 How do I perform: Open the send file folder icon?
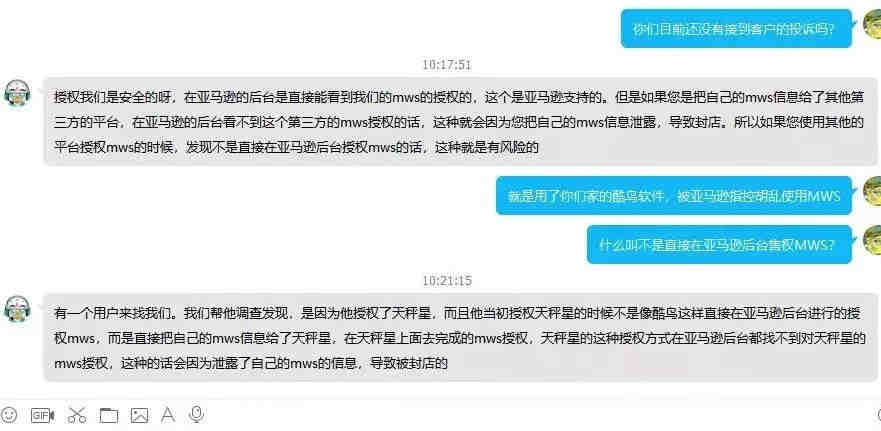pos(108,415)
